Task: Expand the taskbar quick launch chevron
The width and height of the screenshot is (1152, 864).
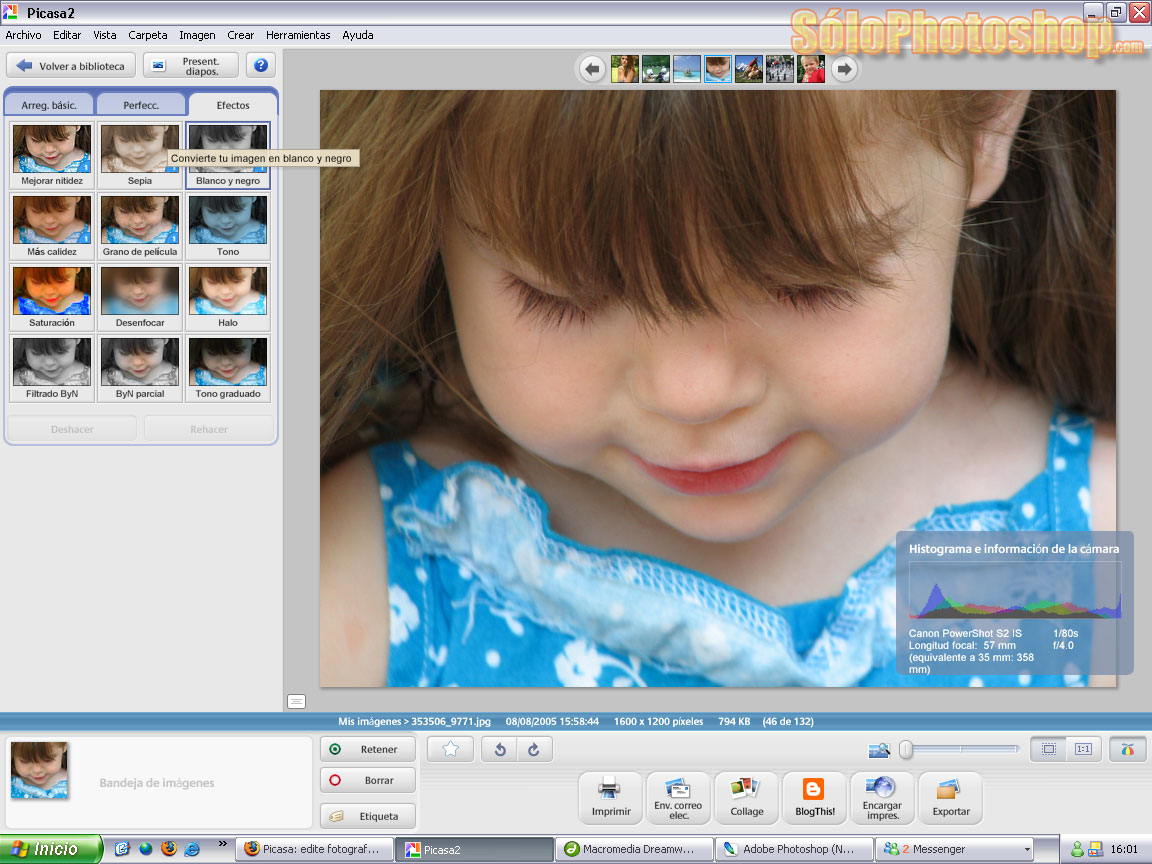Action: pyautogui.click(x=221, y=844)
